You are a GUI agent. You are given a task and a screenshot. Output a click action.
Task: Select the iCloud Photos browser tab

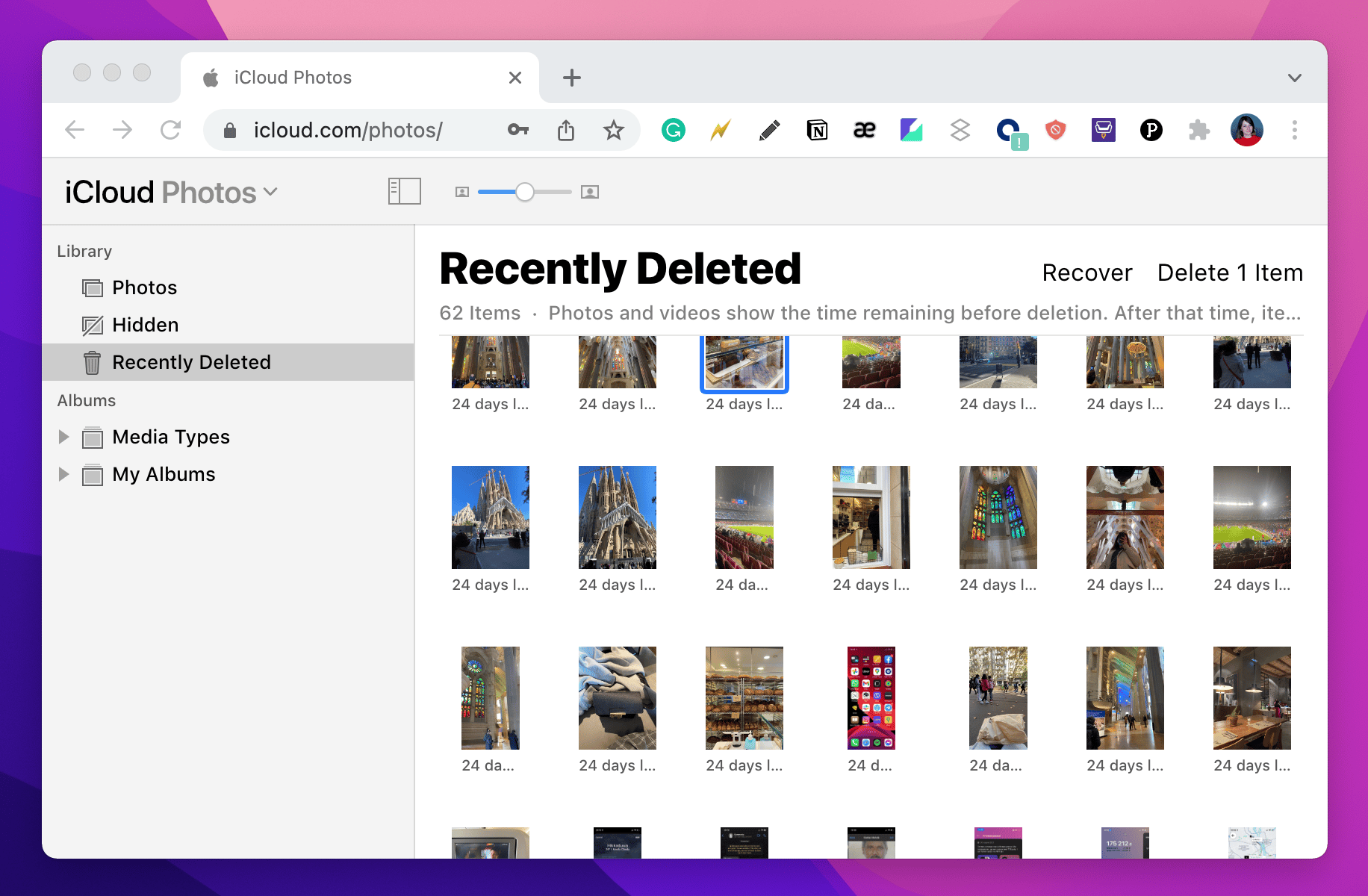[360, 78]
